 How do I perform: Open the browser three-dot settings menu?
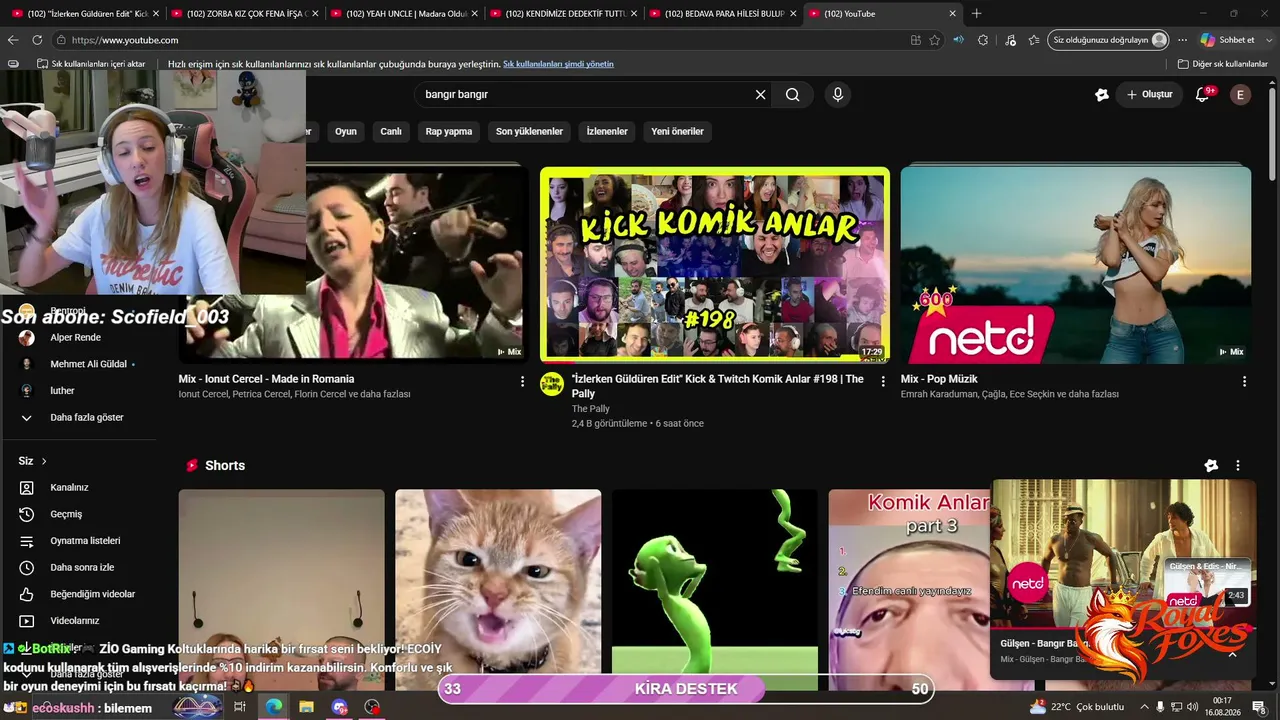(1182, 40)
